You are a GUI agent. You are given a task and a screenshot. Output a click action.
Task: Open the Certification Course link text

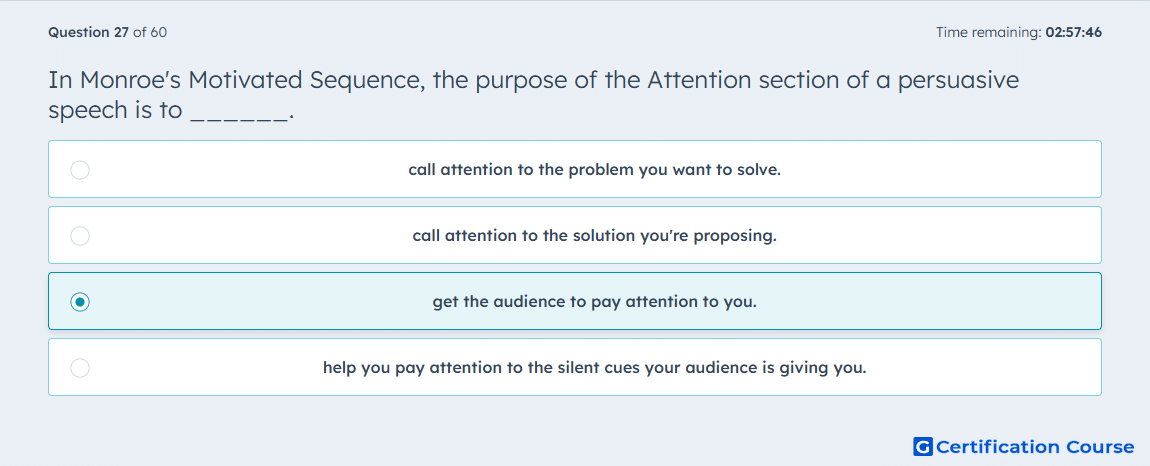click(x=1035, y=446)
